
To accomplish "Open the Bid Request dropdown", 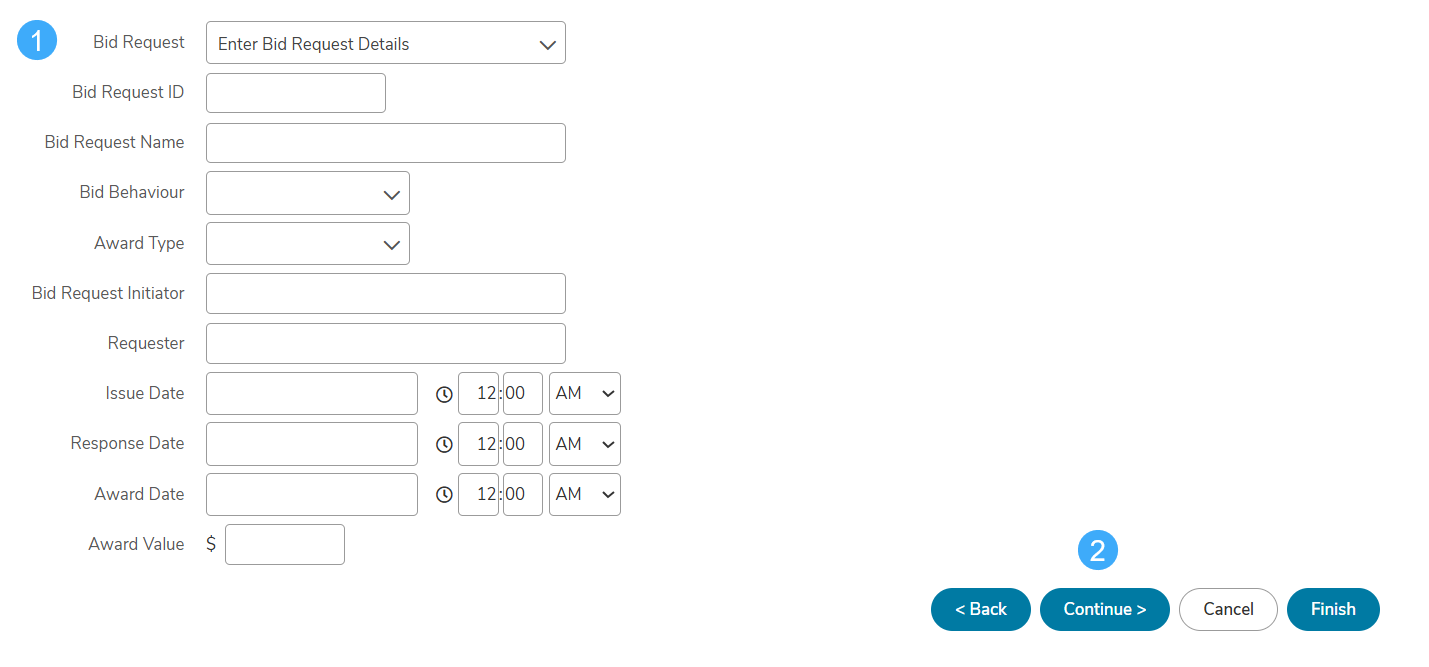I will coord(386,43).
